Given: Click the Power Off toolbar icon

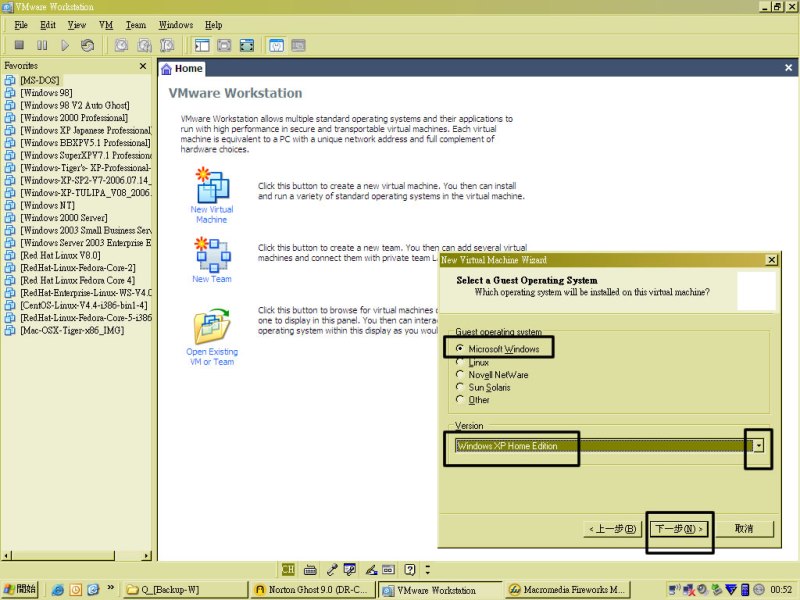Looking at the screenshot, I should point(19,45).
